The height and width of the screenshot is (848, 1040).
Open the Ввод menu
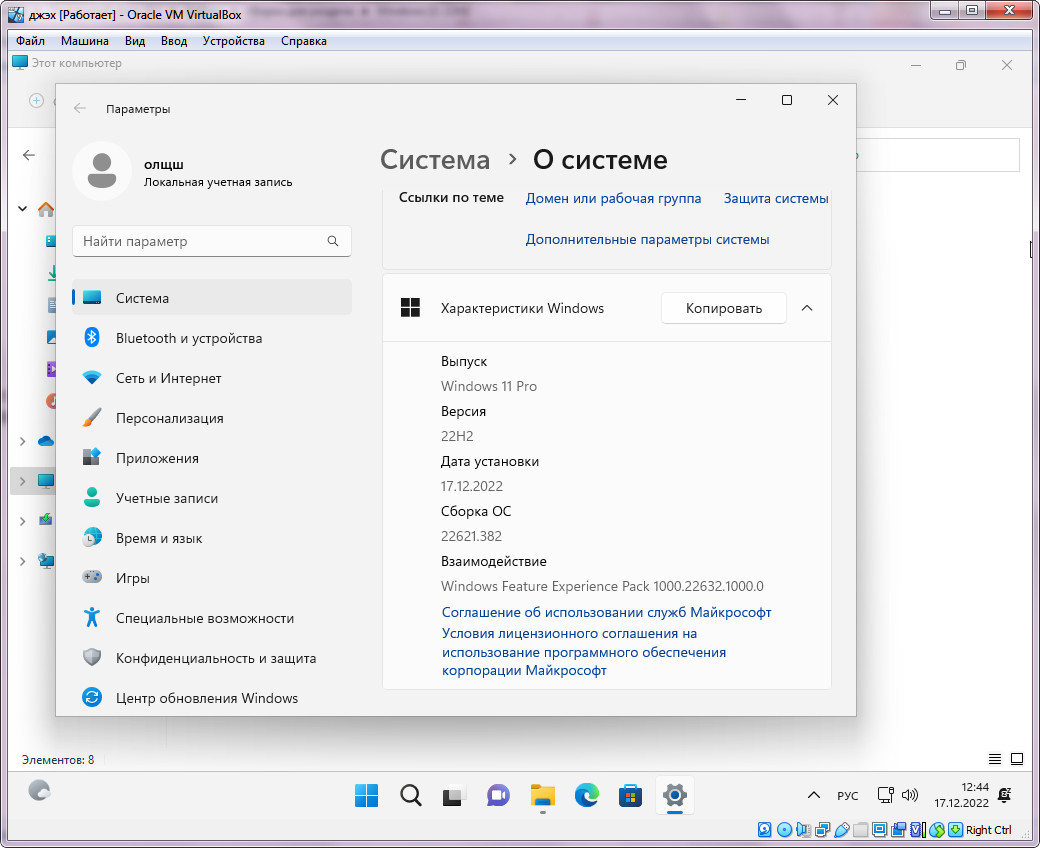pyautogui.click(x=174, y=40)
